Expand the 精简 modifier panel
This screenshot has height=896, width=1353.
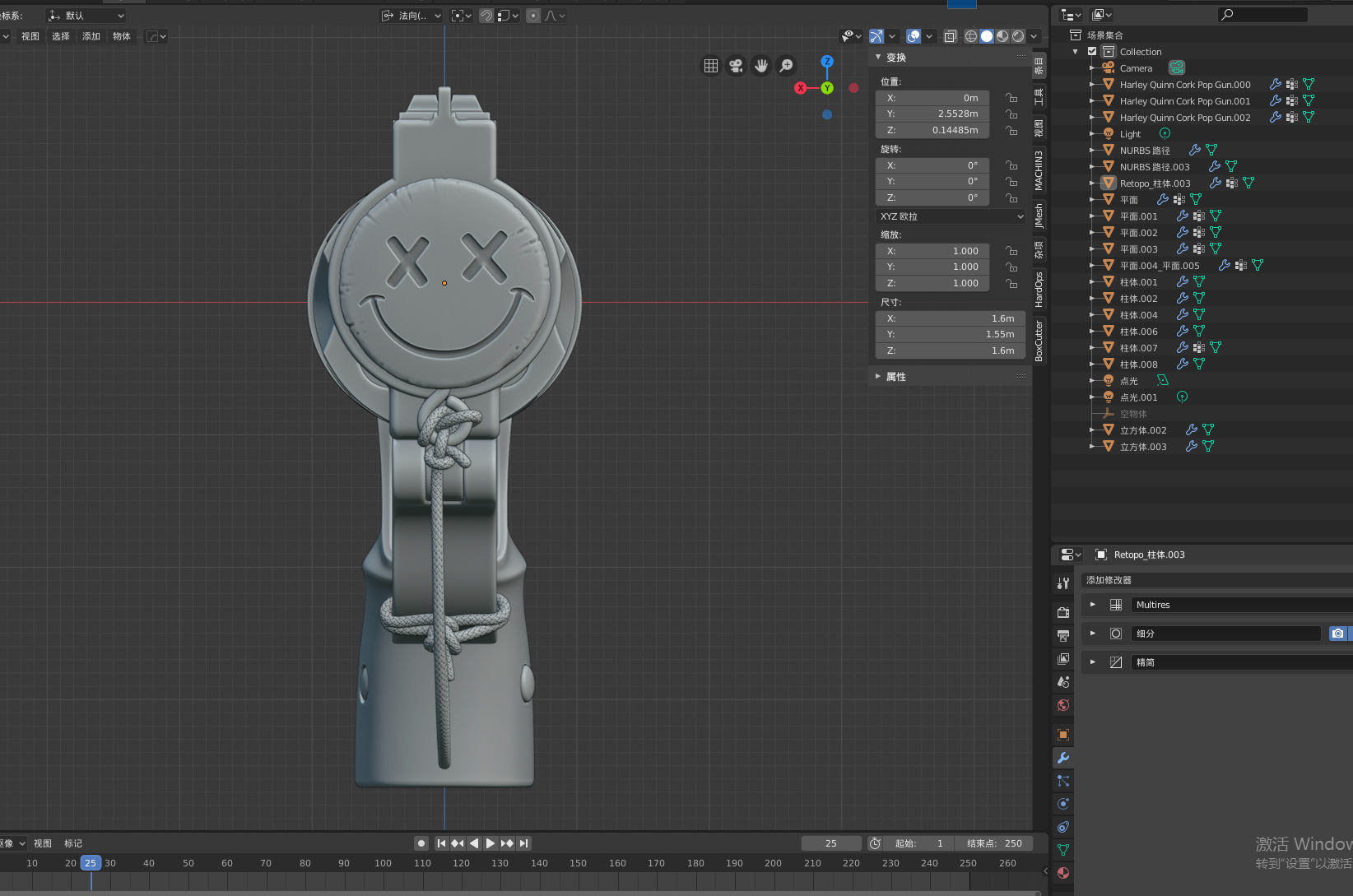pos(1093,662)
